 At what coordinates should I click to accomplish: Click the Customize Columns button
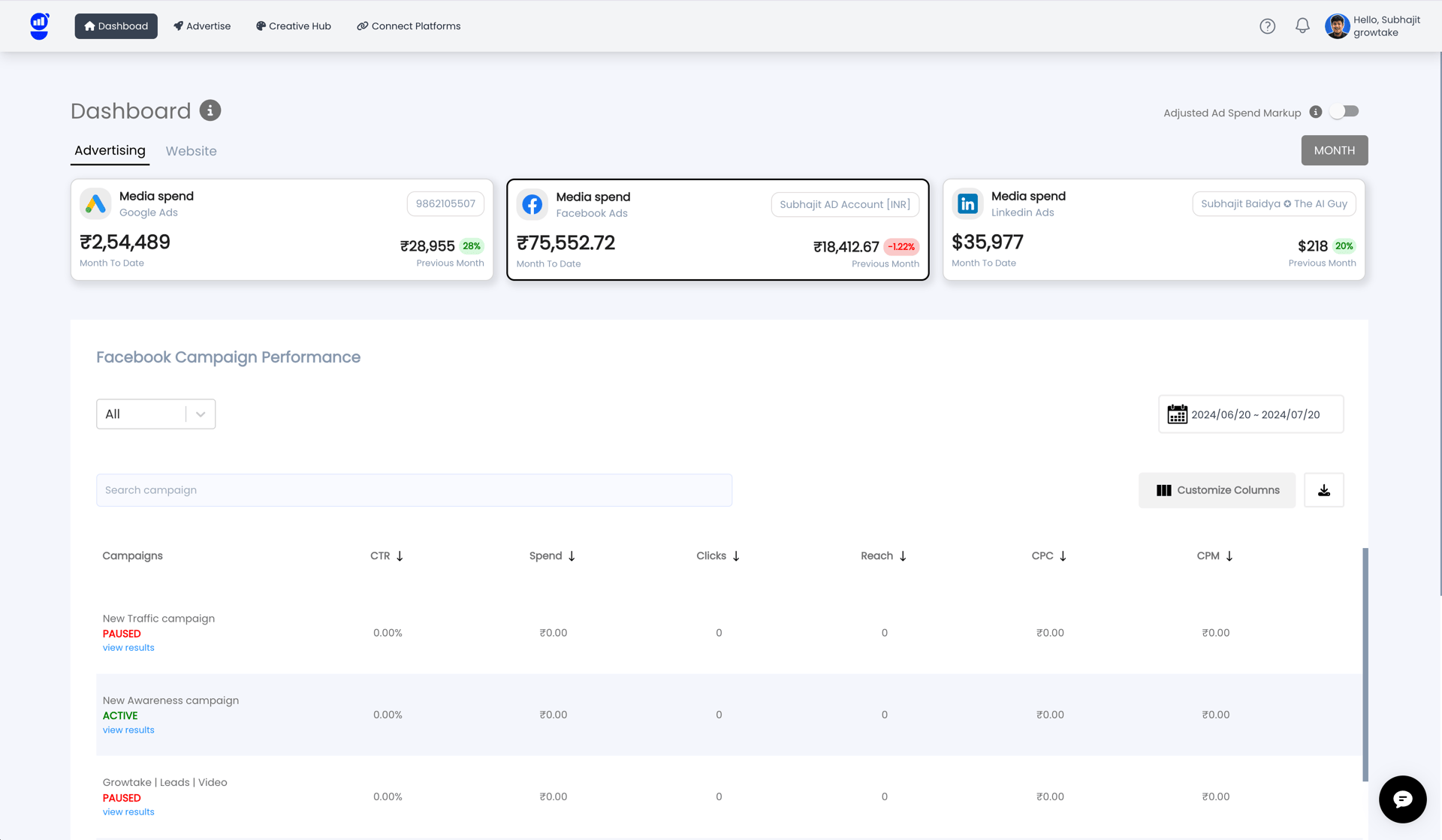1217,490
